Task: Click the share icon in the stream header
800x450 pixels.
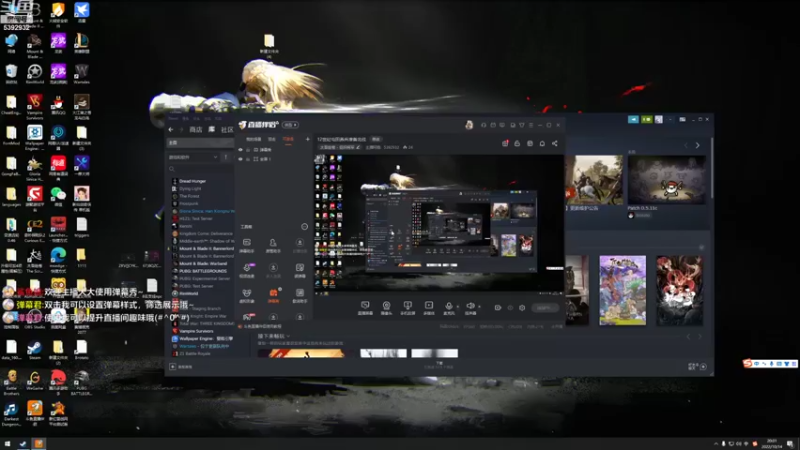Action: (x=555, y=143)
